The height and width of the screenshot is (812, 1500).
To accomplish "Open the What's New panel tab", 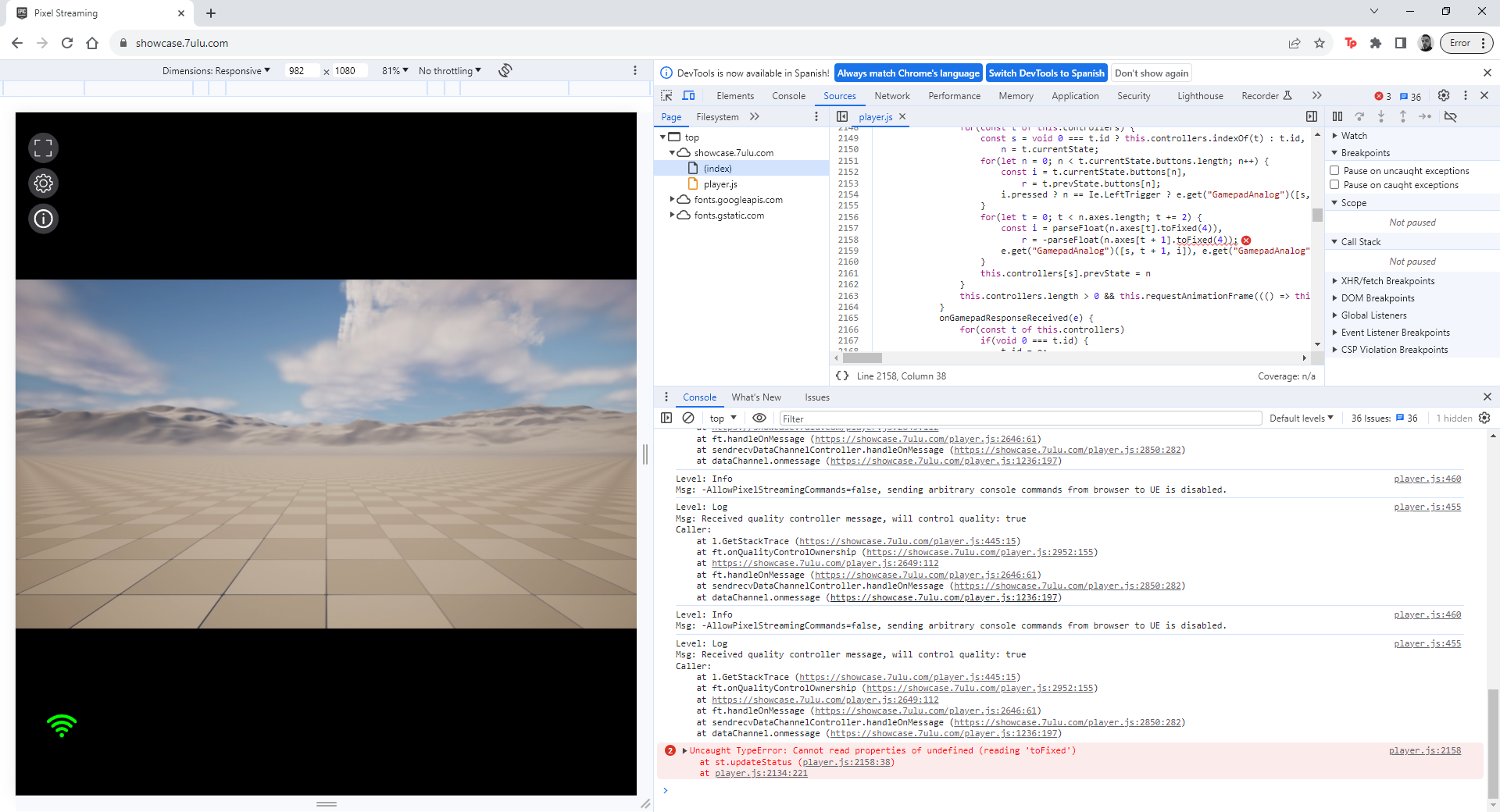I will pos(755,397).
